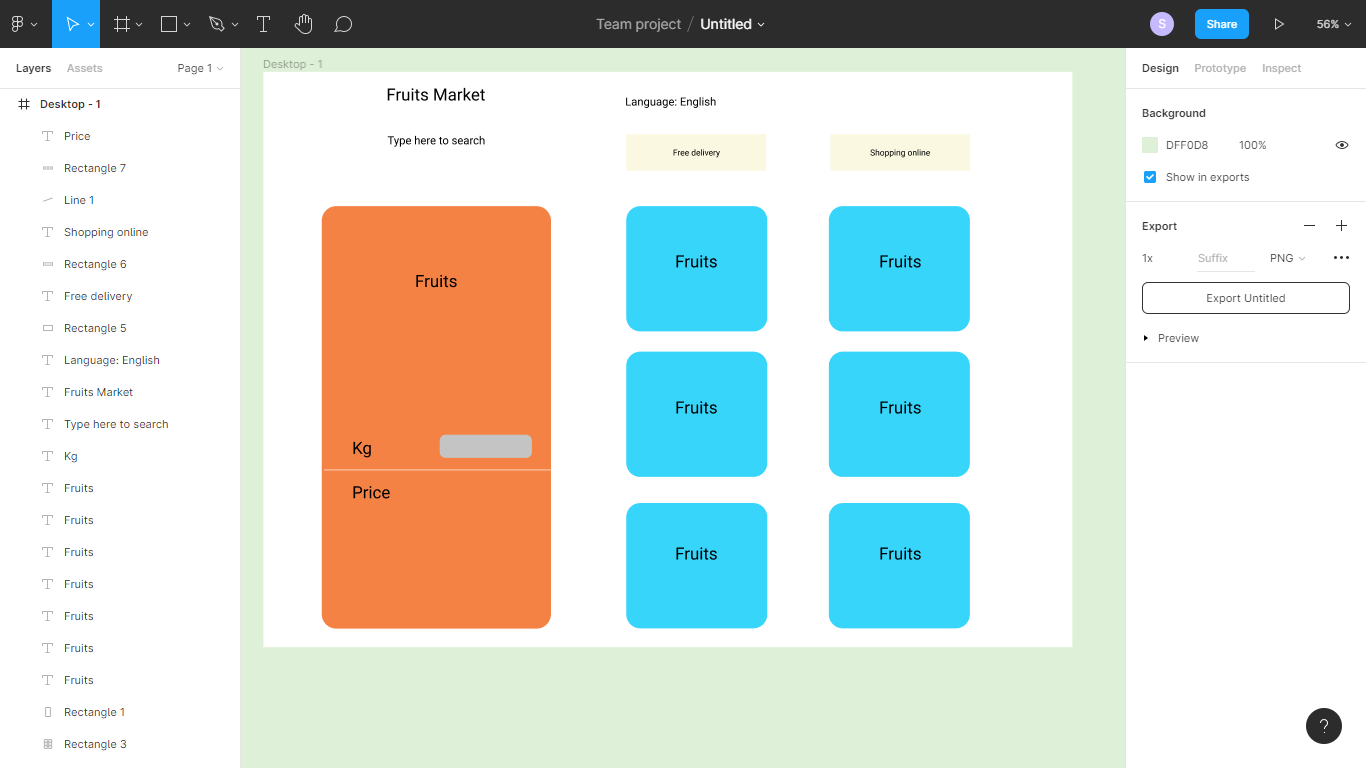This screenshot has height=768, width=1366.
Task: Open the PNG export format dropdown
Action: pos(1287,258)
